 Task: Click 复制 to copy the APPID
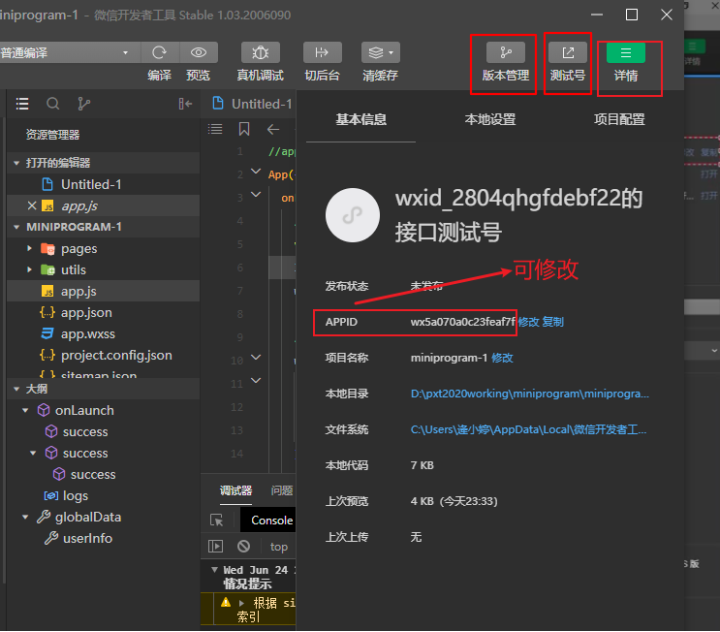553,322
